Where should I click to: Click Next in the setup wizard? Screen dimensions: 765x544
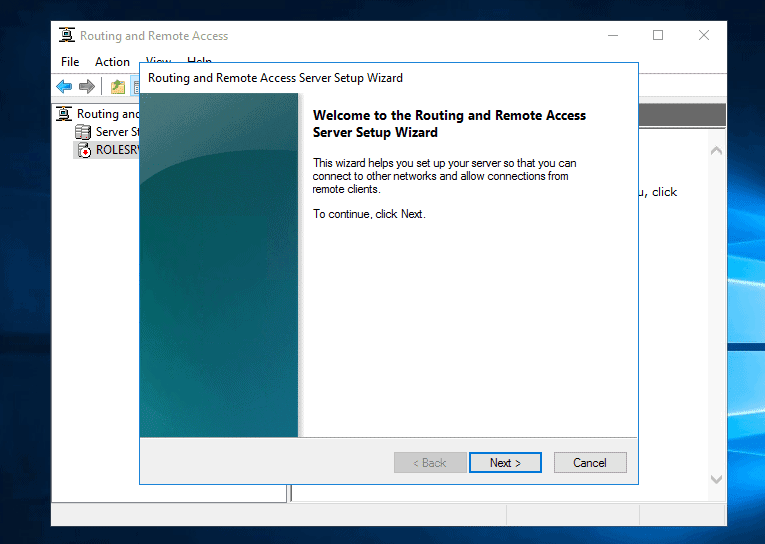click(505, 463)
